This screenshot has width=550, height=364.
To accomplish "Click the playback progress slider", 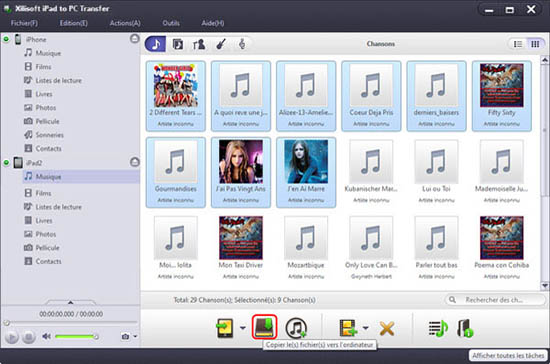I will (x=71, y=322).
